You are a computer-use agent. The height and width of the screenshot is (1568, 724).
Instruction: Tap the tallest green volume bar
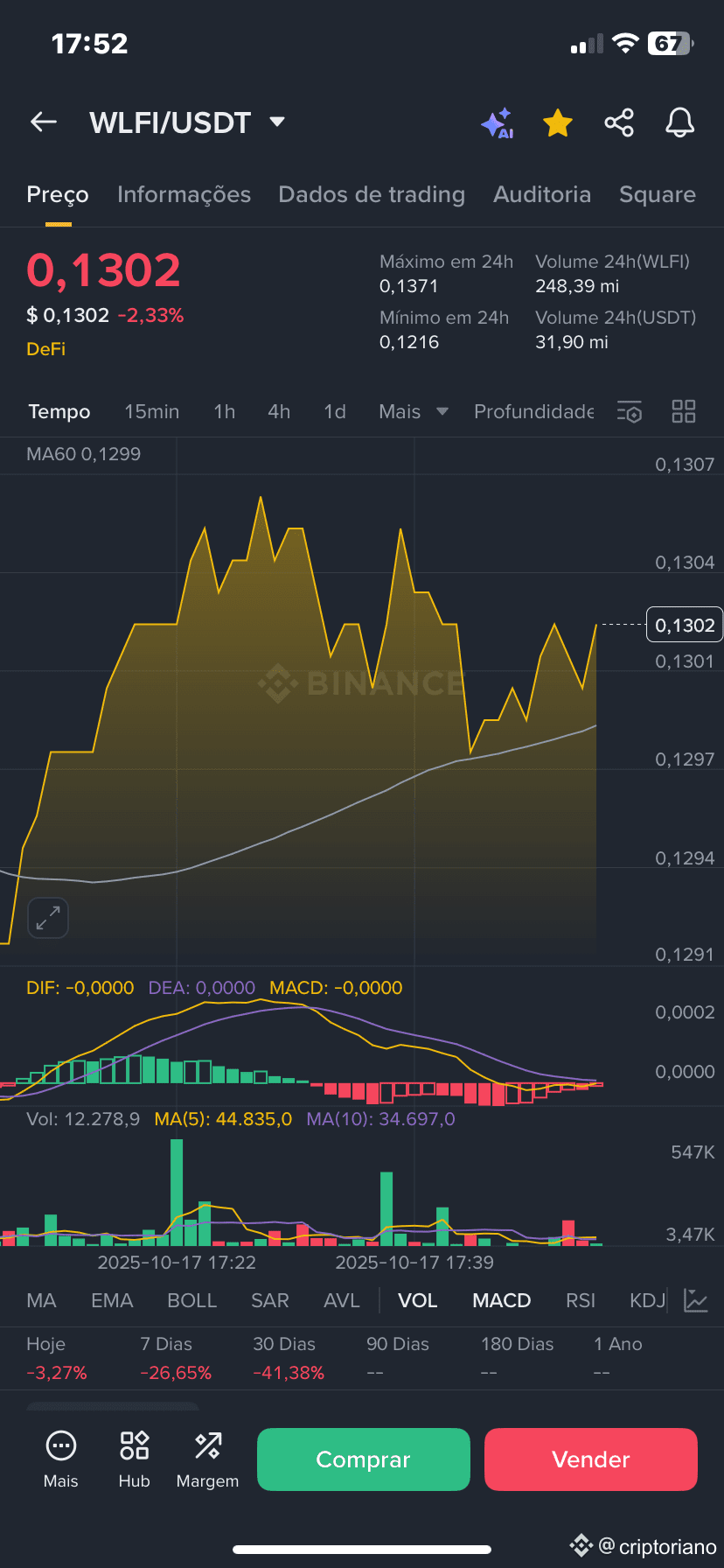point(177,1192)
